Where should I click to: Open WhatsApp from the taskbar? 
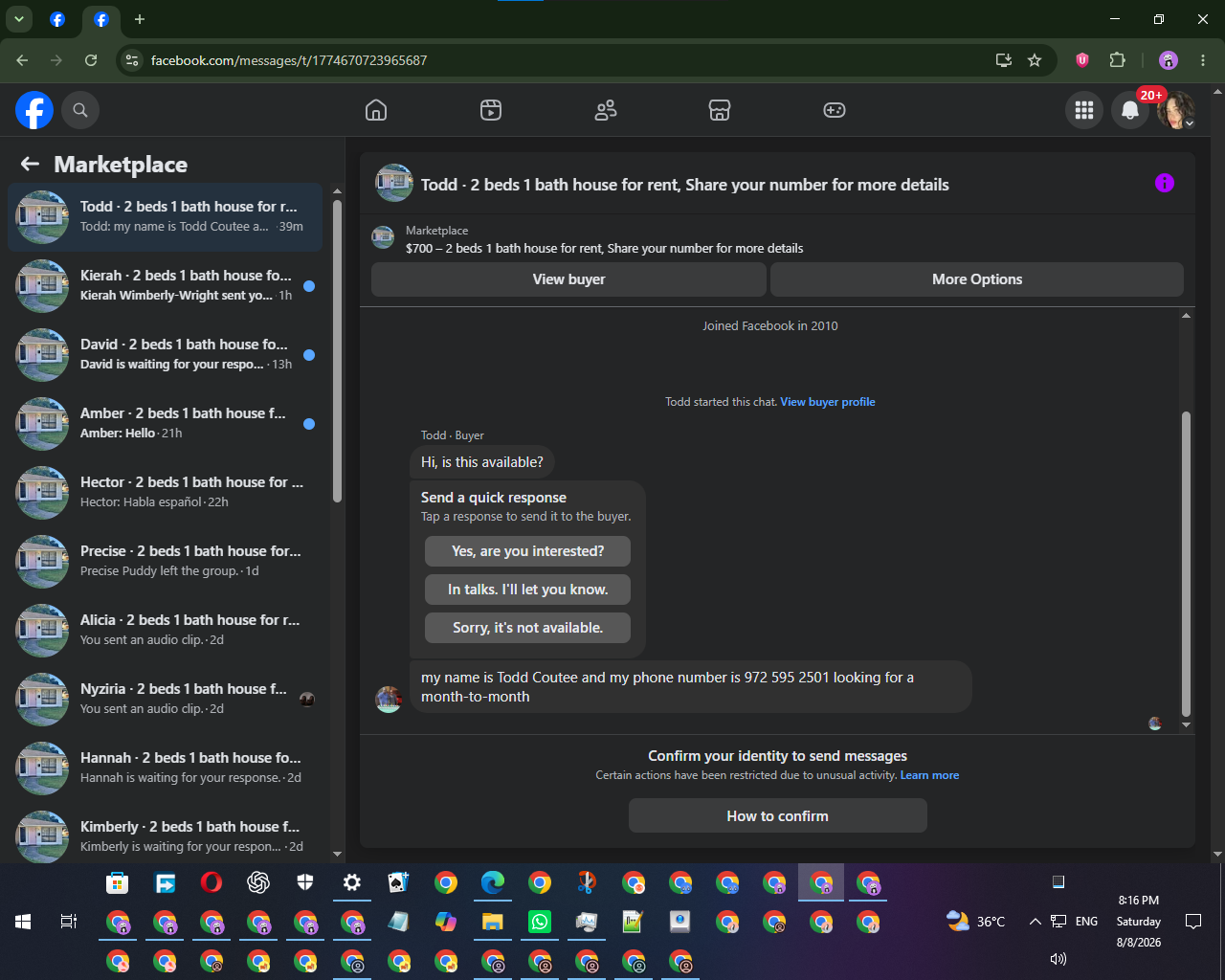tap(540, 922)
